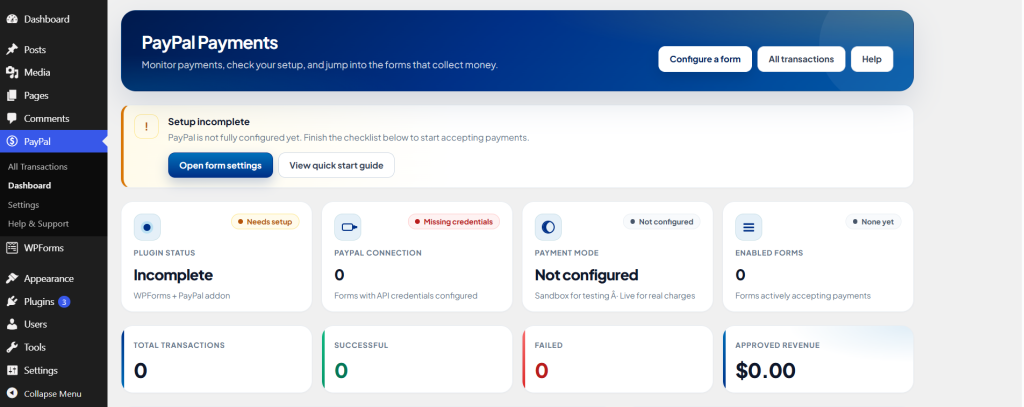Click the Payment Mode half-moon icon
This screenshot has width=1024, height=407.
(548, 227)
